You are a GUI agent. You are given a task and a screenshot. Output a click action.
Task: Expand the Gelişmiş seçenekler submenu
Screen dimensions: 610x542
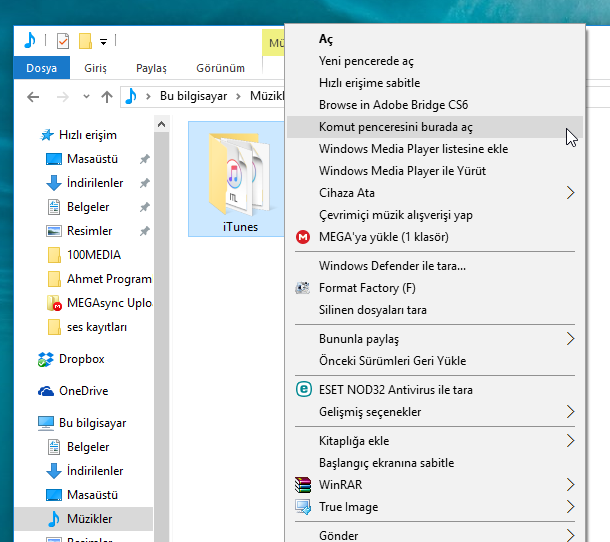[435, 412]
